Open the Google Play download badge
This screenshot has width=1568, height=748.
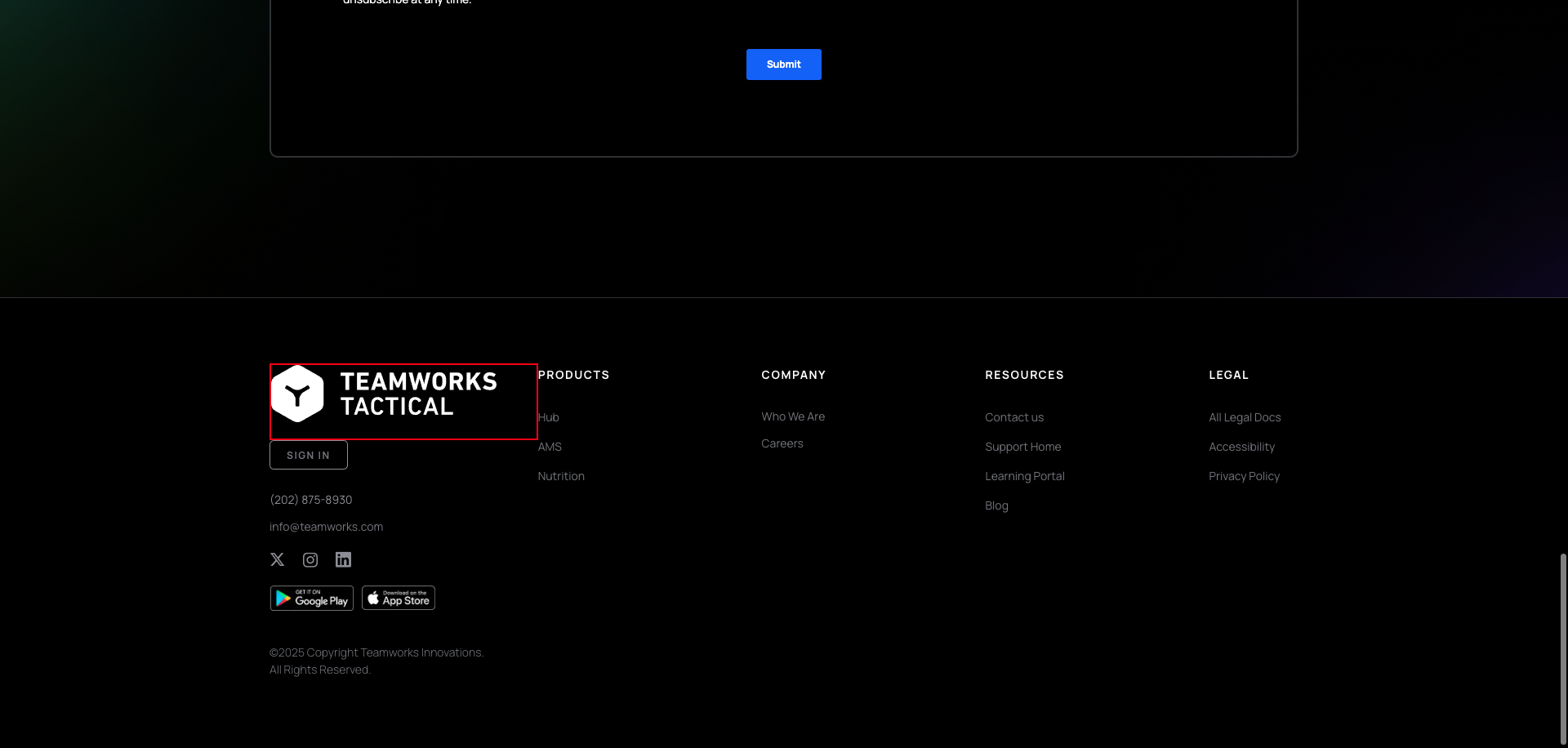[x=311, y=597]
